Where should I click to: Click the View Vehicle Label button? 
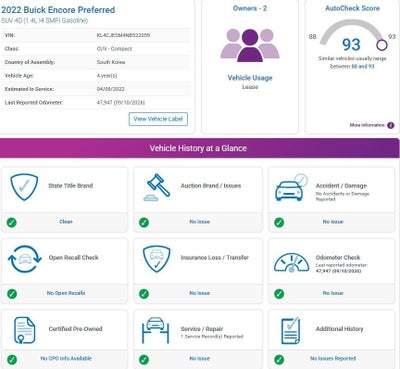[x=158, y=119]
